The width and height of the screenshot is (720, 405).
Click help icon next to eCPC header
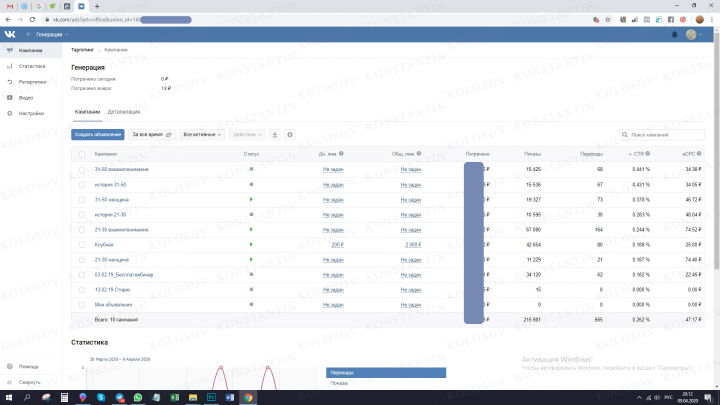click(x=699, y=154)
